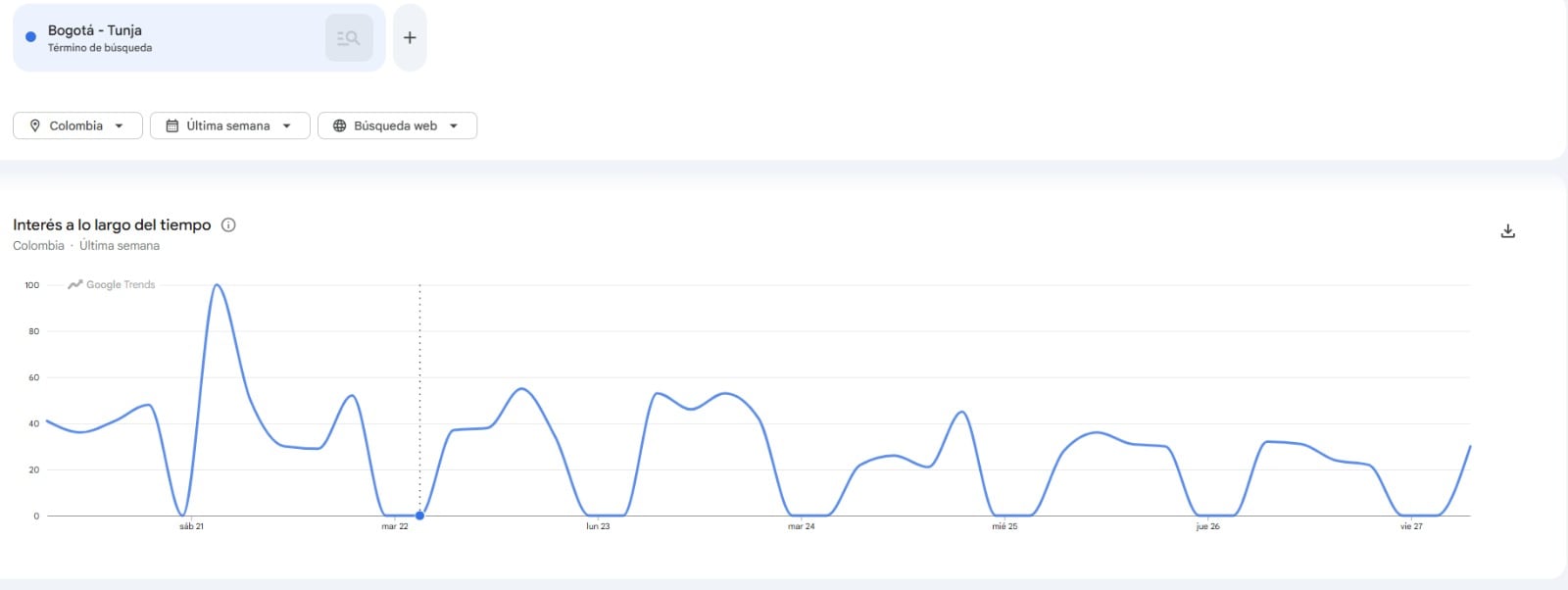
Task: Click the globe icon on the Búsqueda web filter
Action: tap(339, 125)
